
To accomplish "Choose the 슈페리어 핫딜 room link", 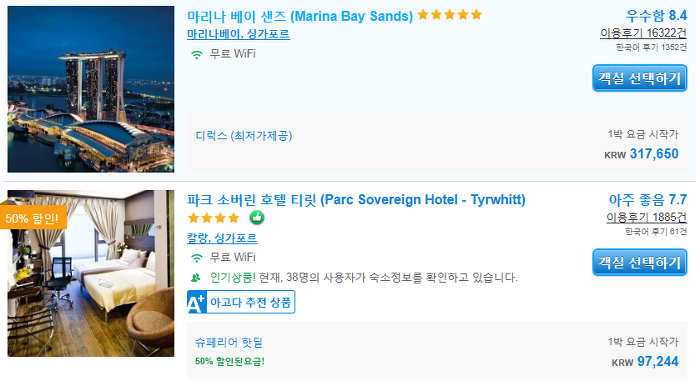I will click(229, 343).
